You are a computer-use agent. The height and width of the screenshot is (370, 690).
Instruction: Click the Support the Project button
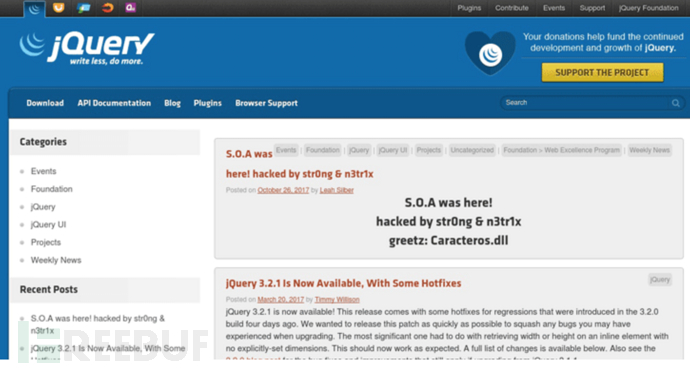click(x=602, y=73)
